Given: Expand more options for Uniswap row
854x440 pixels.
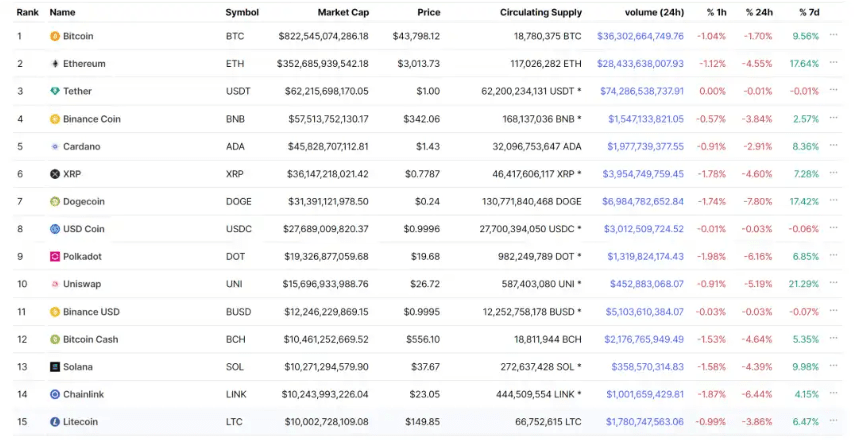Looking at the screenshot, I should point(834,284).
